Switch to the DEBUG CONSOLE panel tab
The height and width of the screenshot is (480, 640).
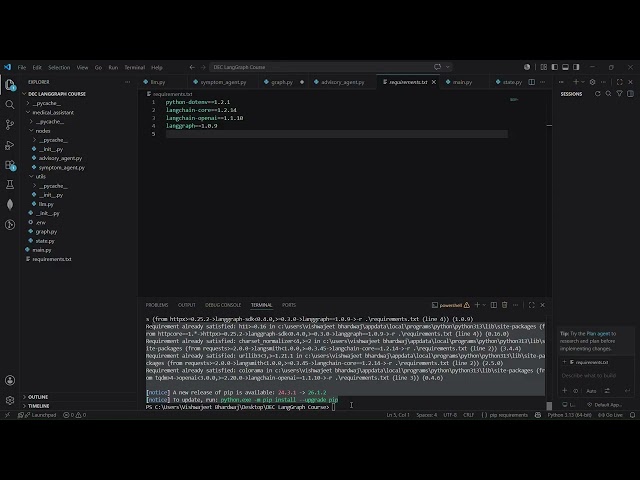pyautogui.click(x=223, y=305)
